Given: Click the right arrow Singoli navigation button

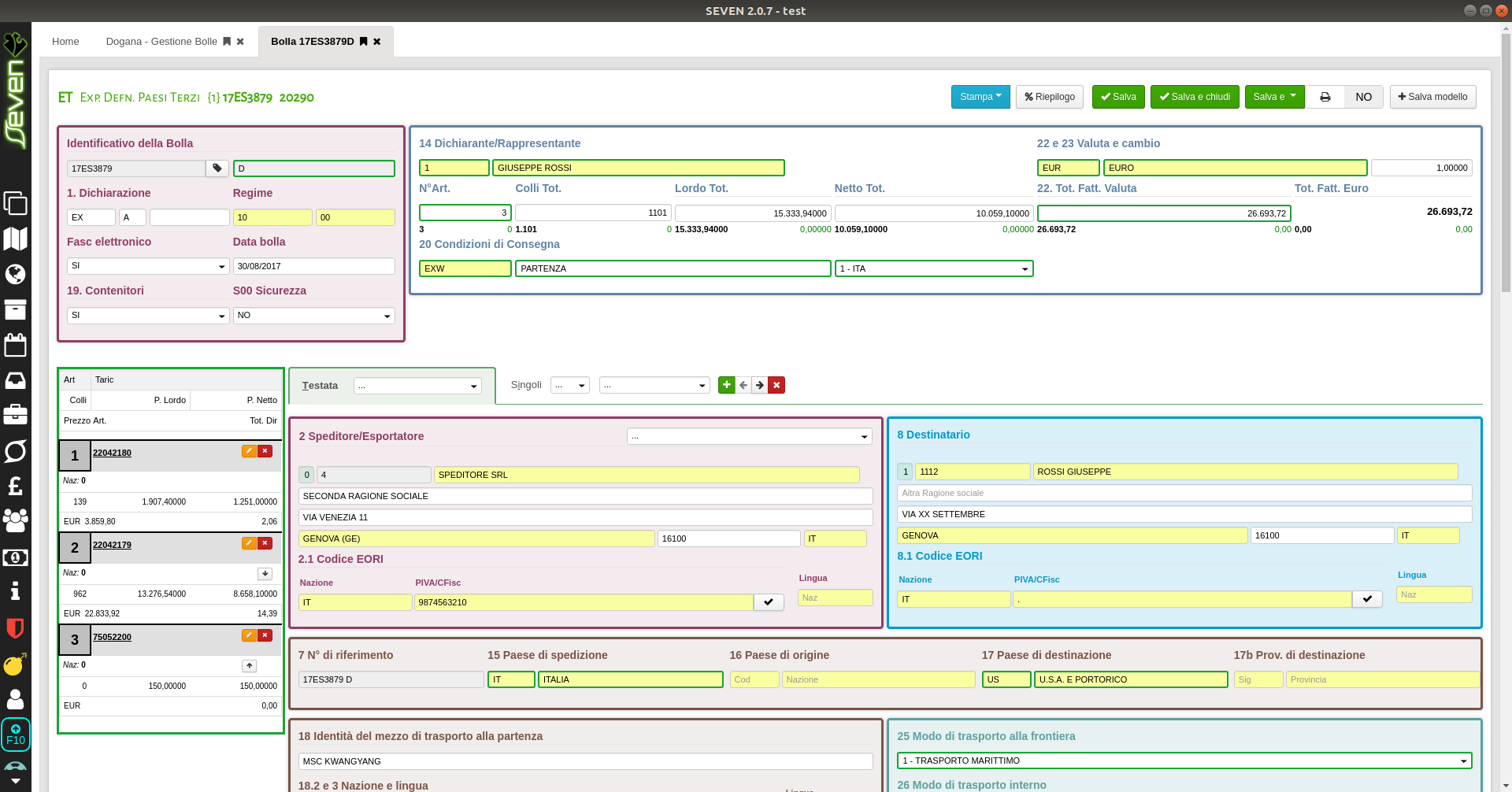Looking at the screenshot, I should pyautogui.click(x=760, y=385).
